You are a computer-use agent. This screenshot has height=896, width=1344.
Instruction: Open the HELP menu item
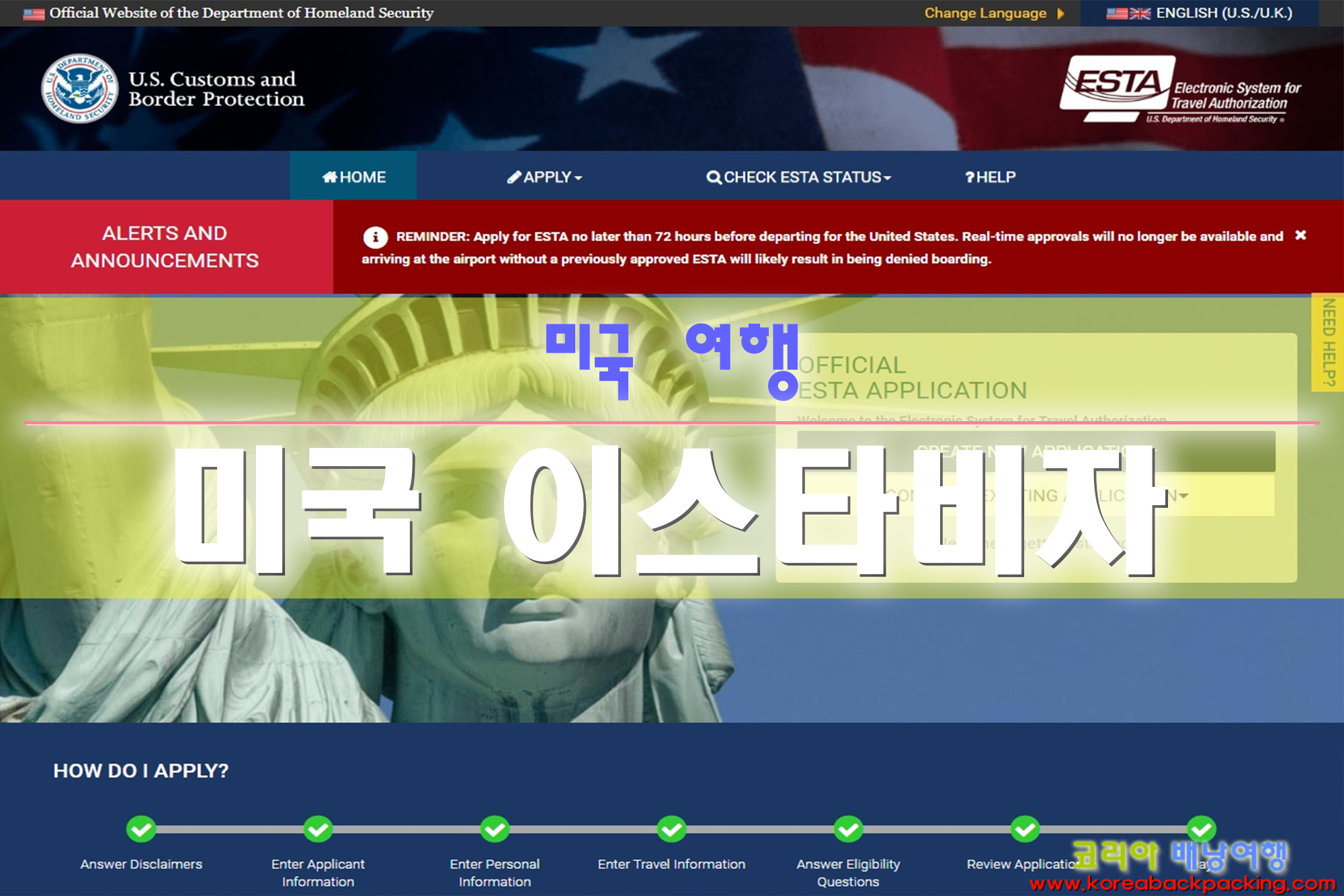pyautogui.click(x=990, y=177)
